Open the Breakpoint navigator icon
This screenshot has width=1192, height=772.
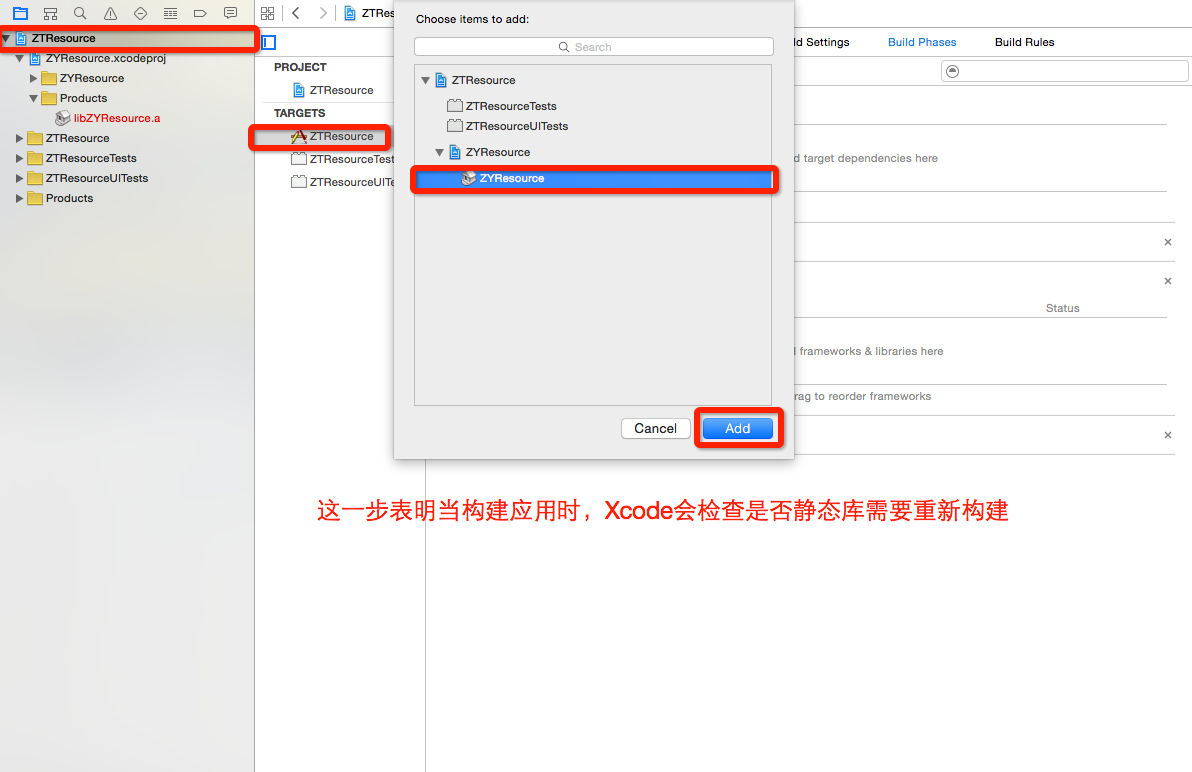pos(200,13)
